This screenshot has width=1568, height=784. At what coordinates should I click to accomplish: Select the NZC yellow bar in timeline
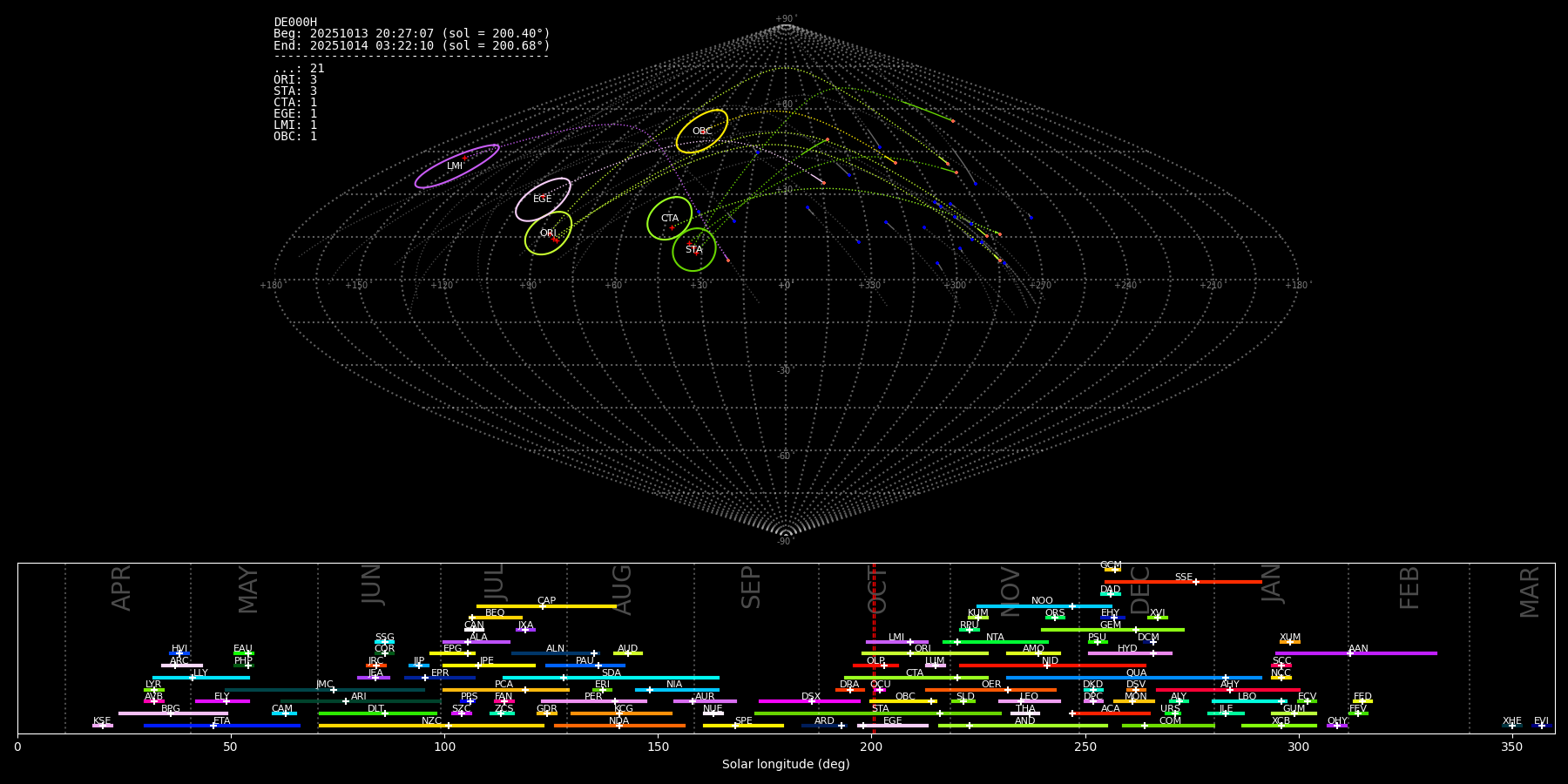[431, 726]
